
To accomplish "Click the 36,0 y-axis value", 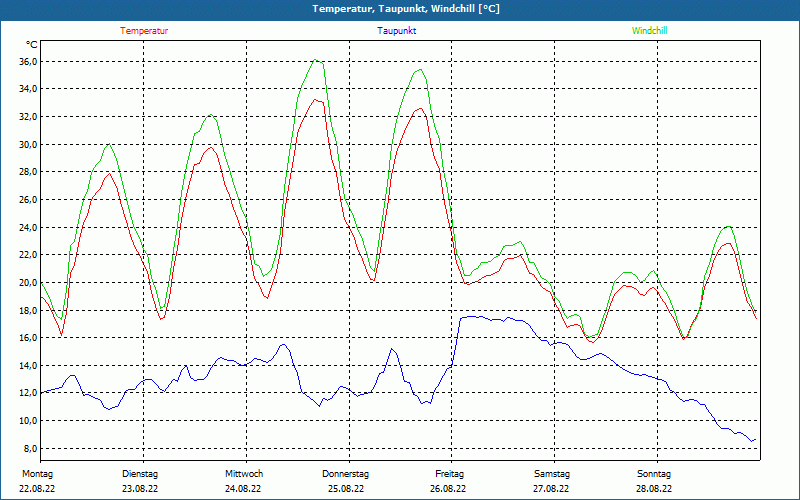I will [28, 62].
